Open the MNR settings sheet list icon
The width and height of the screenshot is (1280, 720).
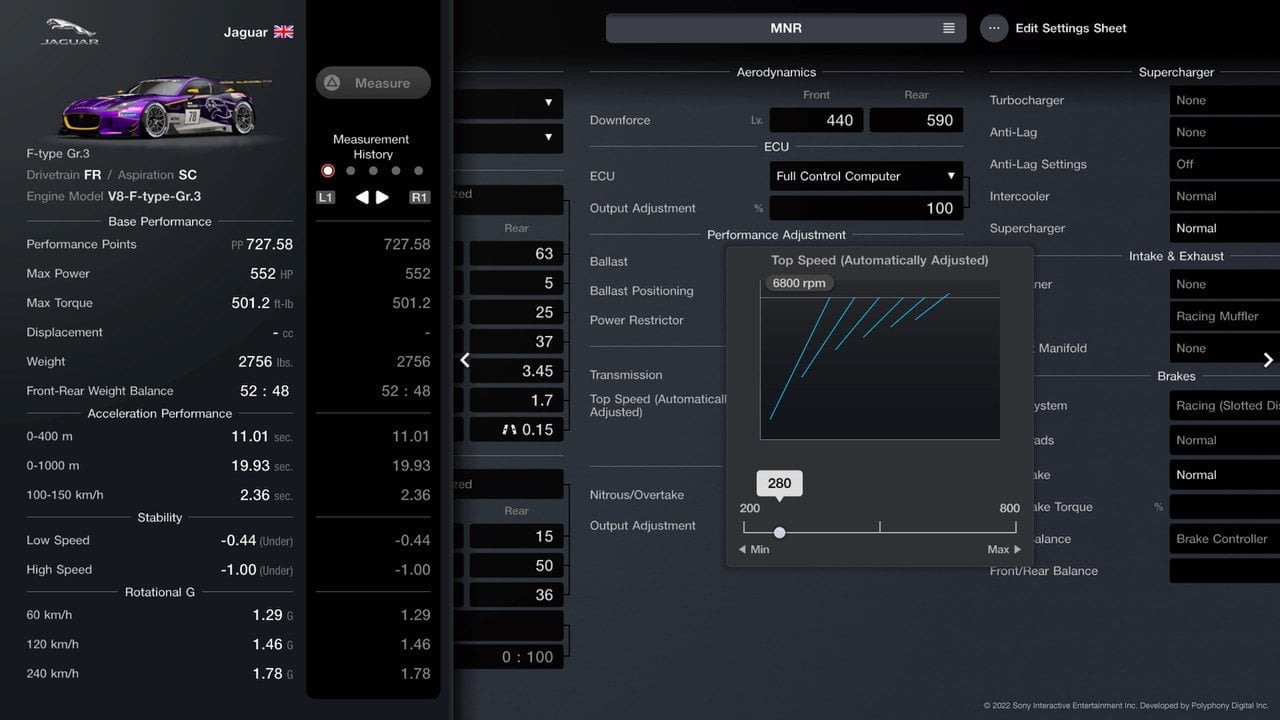pyautogui.click(x=948, y=28)
